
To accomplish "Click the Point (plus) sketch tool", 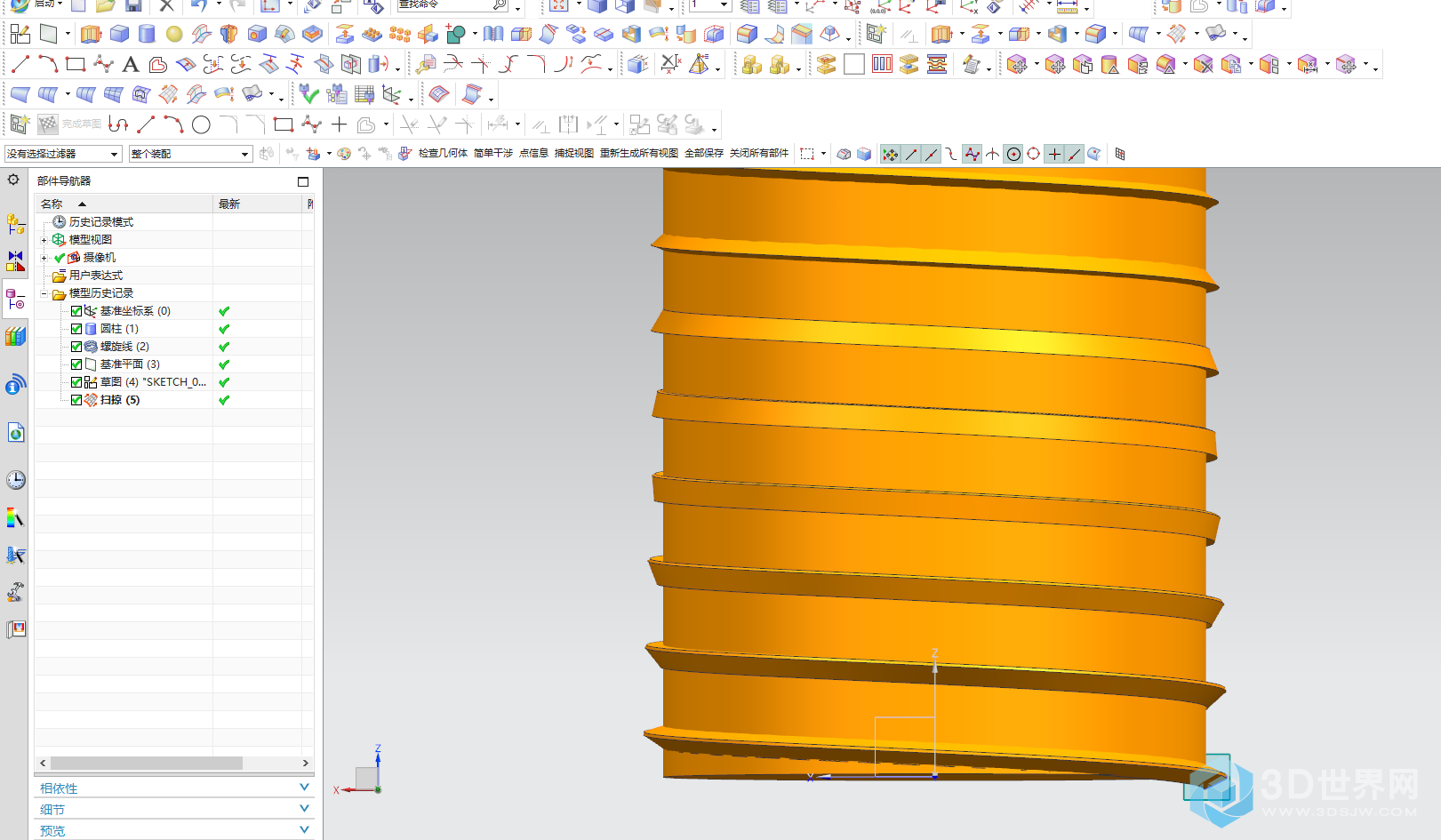I will 339,124.
